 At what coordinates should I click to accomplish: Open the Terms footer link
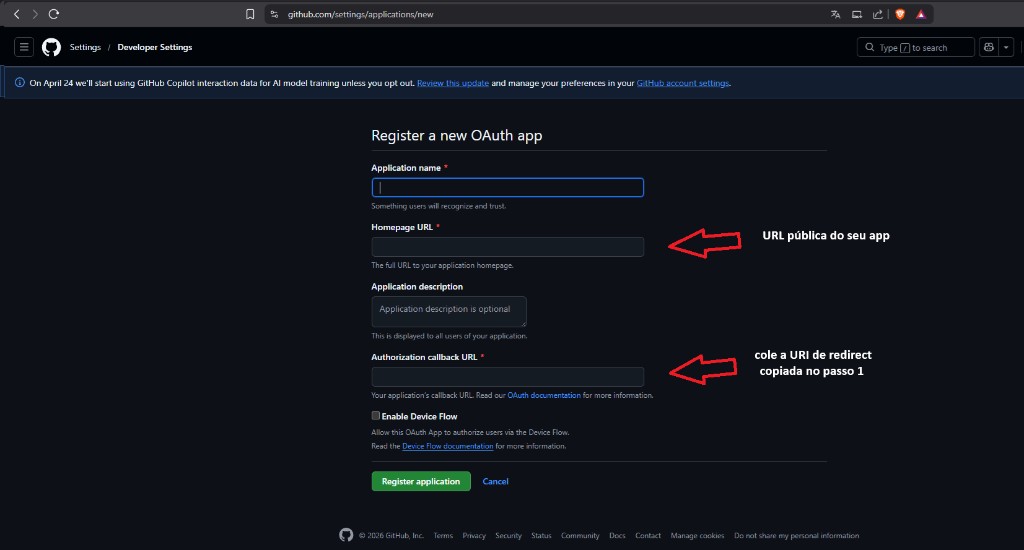click(443, 536)
